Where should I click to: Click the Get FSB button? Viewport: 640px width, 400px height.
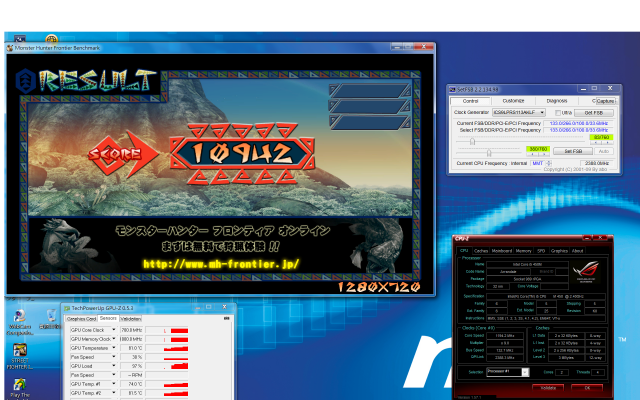tap(593, 113)
